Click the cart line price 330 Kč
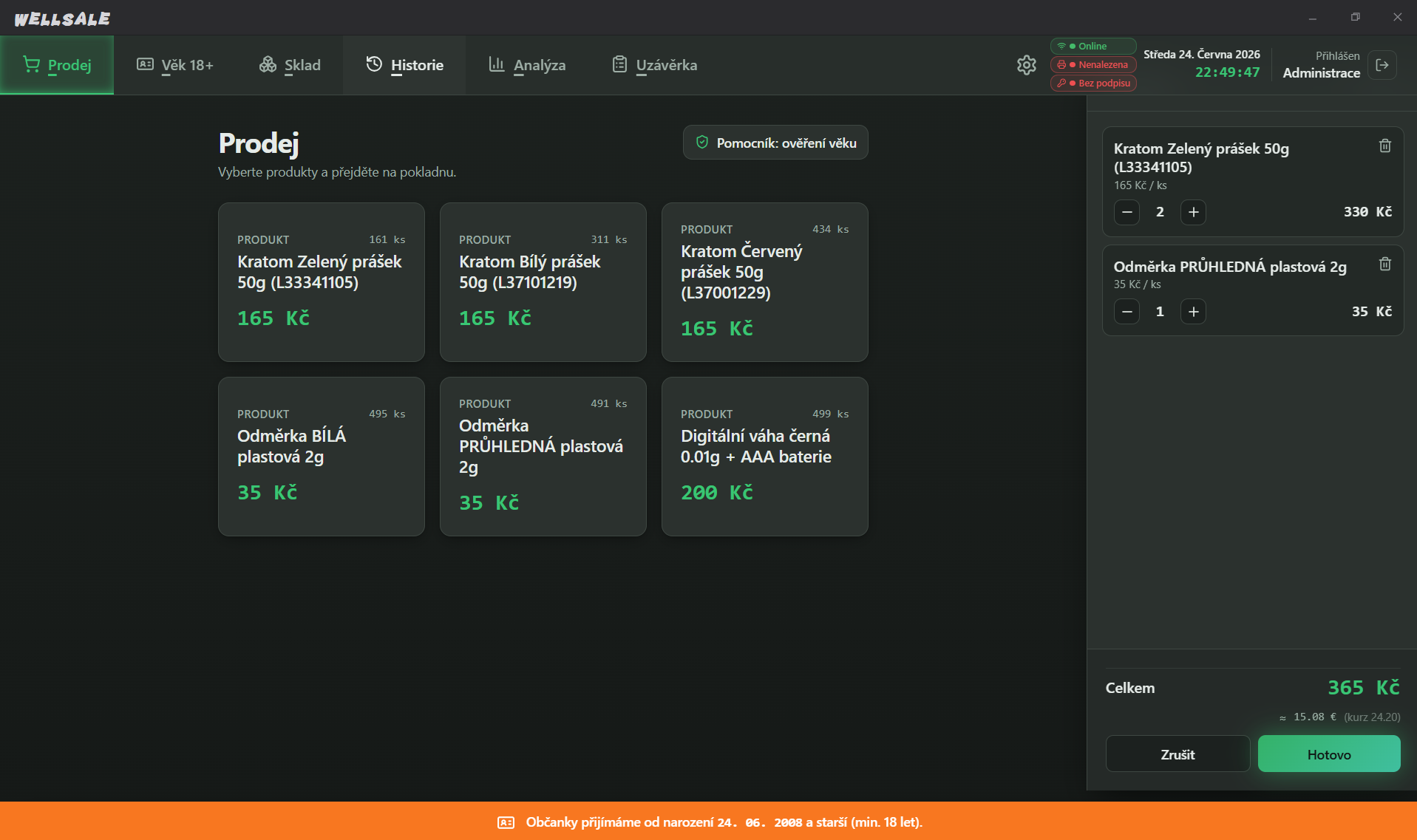Viewport: 1417px width, 840px height. (1367, 212)
